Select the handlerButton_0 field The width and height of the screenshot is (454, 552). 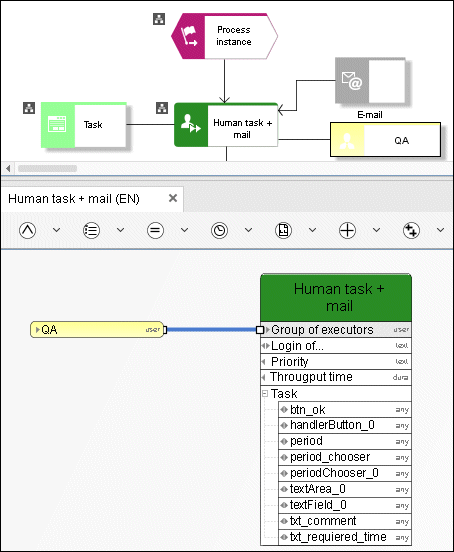pyautogui.click(x=345, y=426)
